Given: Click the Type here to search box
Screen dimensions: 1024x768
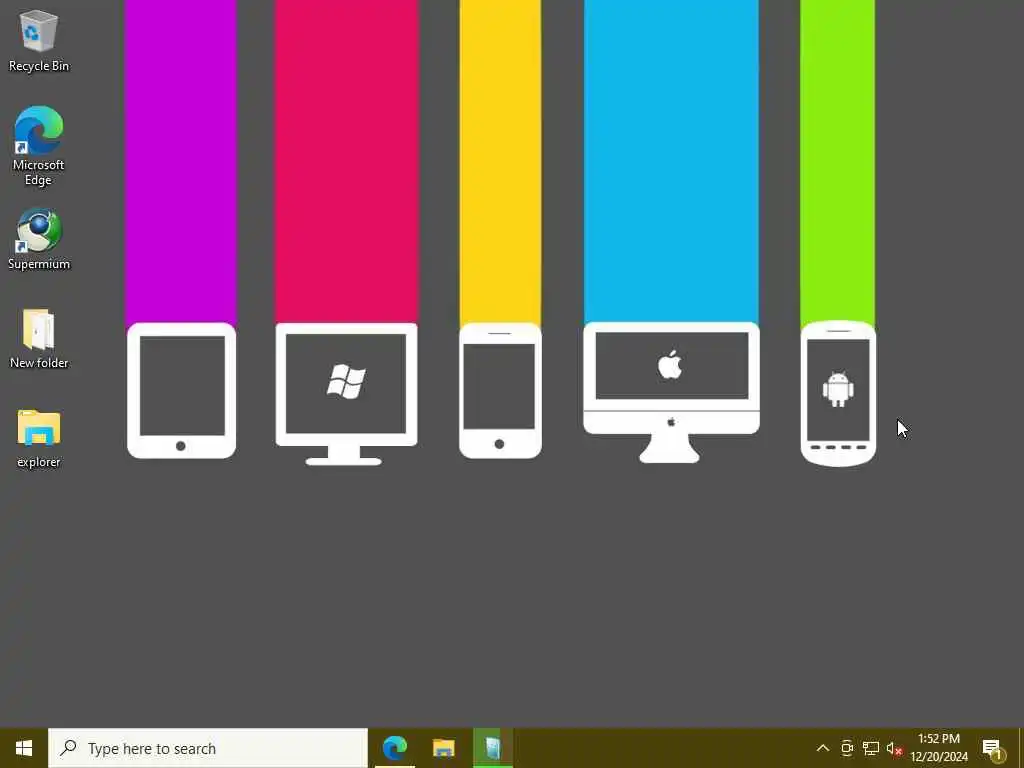Looking at the screenshot, I should click(x=208, y=748).
